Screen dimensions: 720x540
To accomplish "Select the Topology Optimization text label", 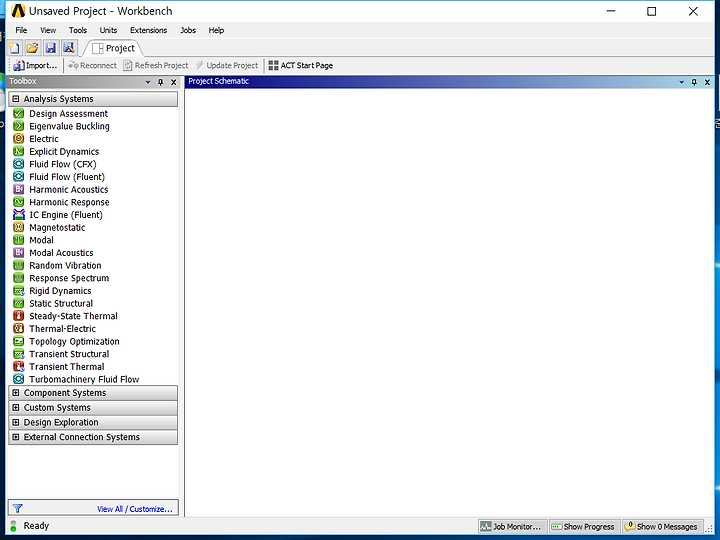I will point(74,342).
